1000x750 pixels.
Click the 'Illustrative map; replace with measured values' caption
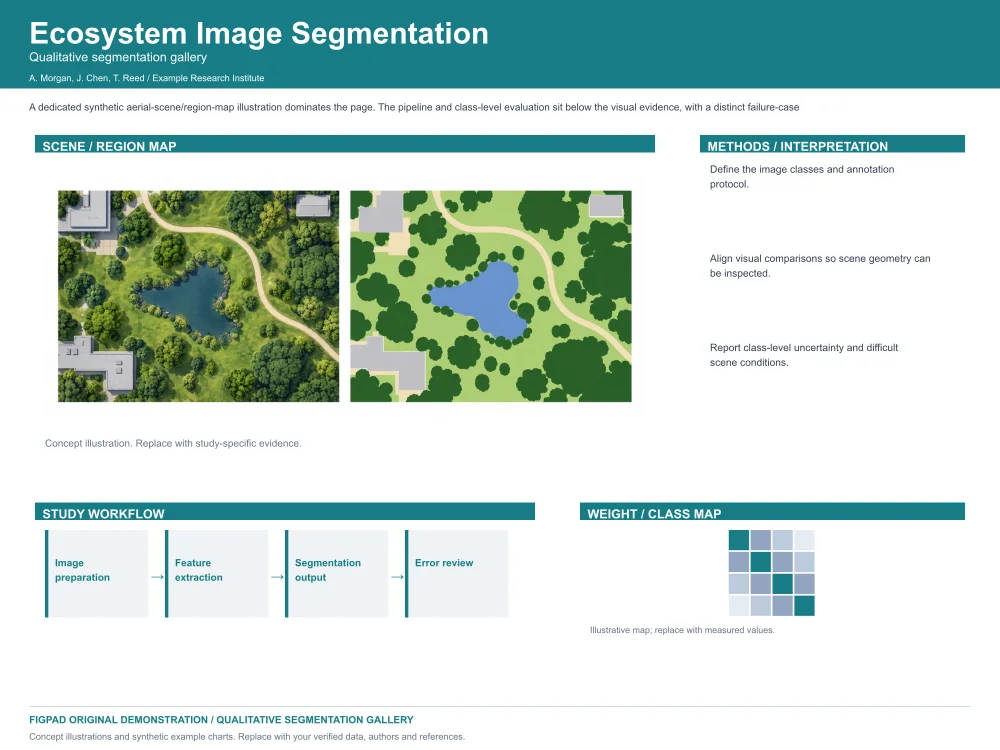682,630
